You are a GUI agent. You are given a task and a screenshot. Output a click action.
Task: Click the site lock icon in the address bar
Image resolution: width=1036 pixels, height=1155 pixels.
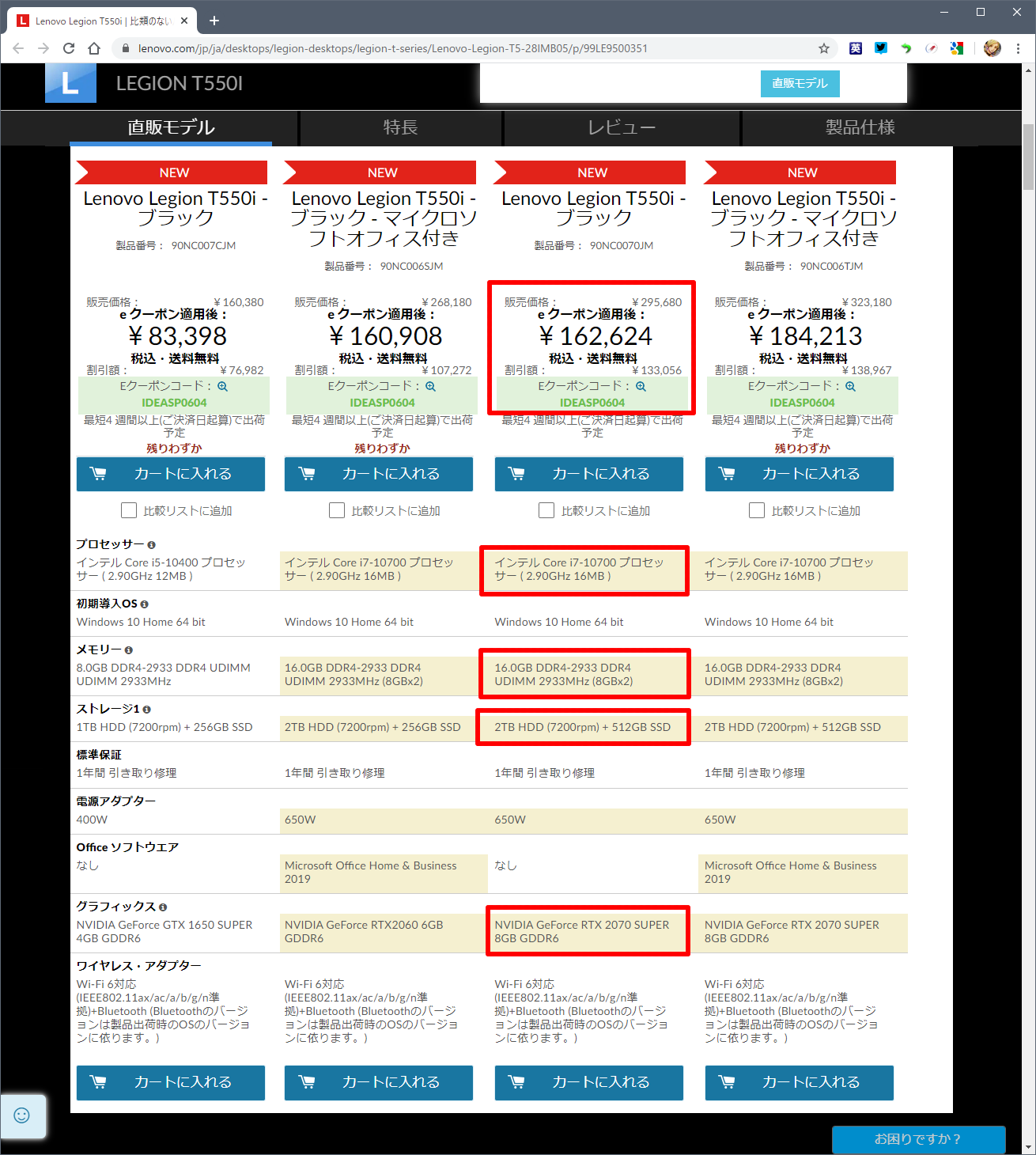point(126,48)
